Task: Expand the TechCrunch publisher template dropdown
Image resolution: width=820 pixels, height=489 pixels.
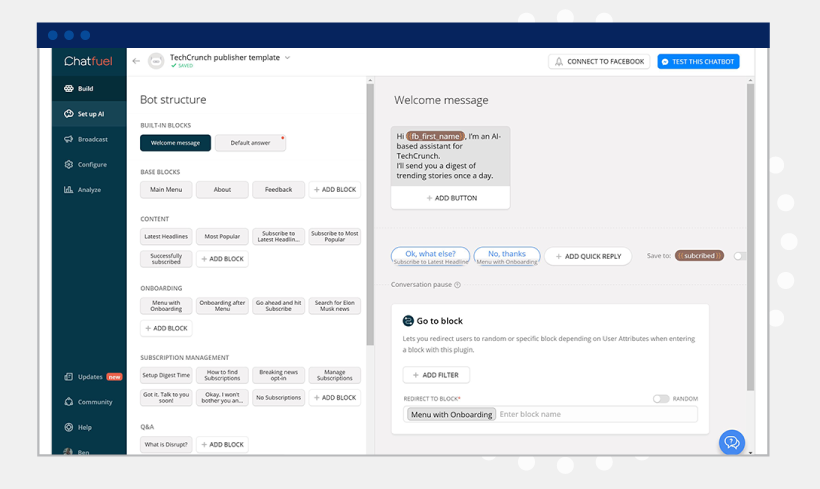Action: point(287,58)
